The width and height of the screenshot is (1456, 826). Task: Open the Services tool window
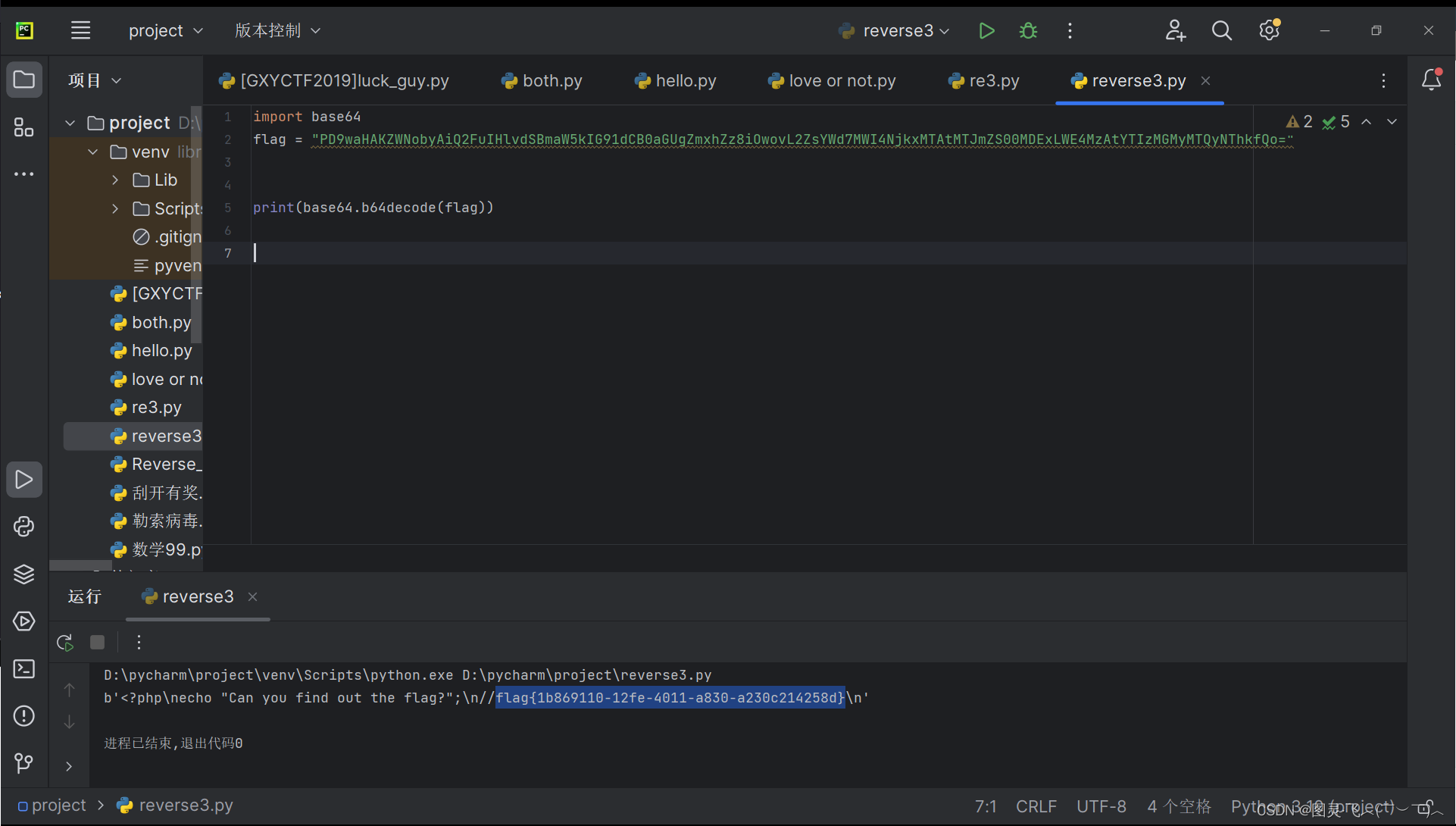24,621
